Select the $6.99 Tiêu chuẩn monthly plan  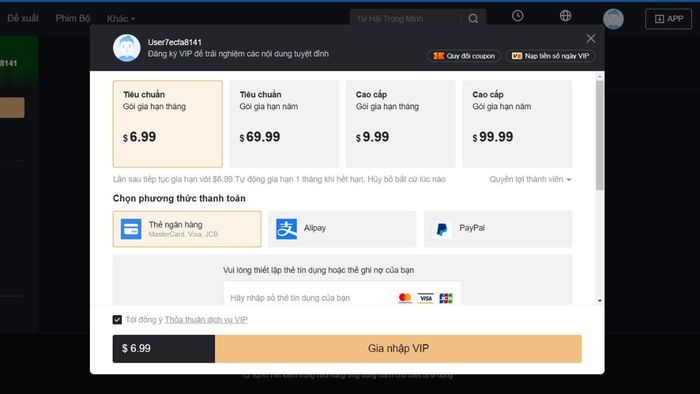pyautogui.click(x=167, y=124)
